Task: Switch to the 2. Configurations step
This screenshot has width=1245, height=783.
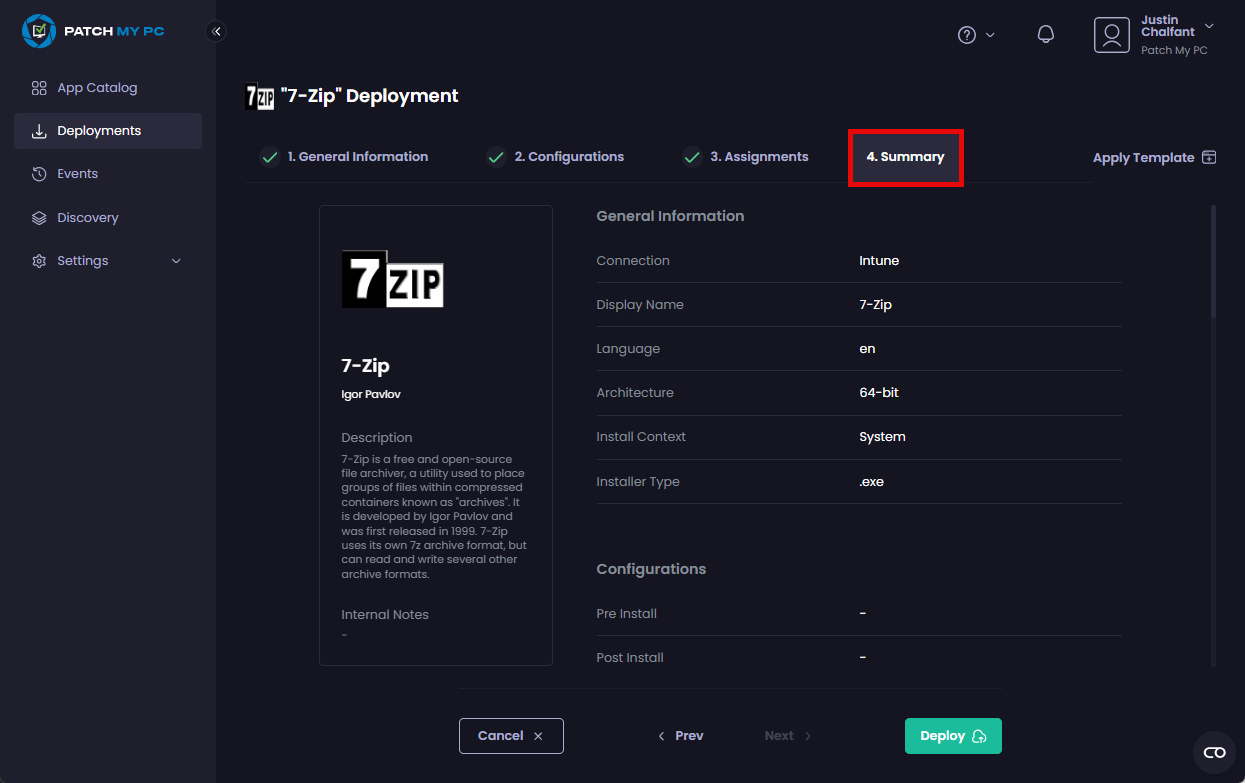Action: 568,157
